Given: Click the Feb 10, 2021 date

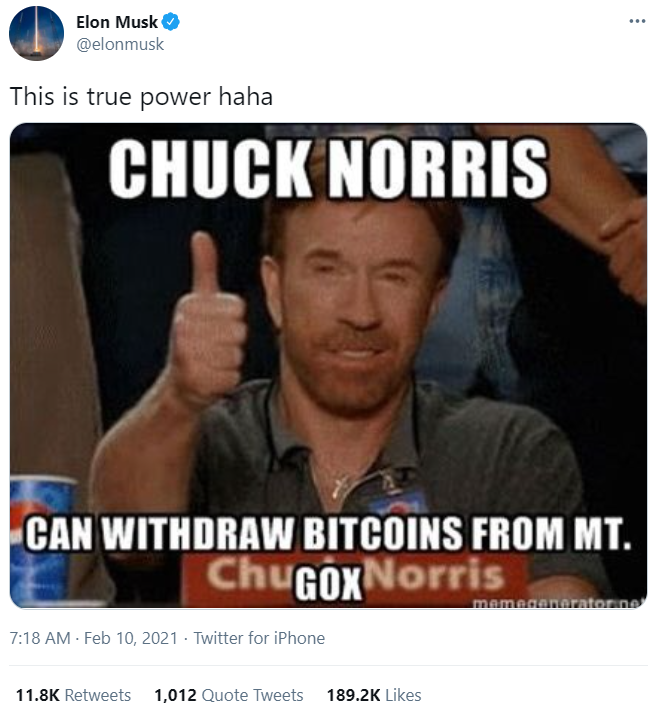Looking at the screenshot, I should 131,638.
